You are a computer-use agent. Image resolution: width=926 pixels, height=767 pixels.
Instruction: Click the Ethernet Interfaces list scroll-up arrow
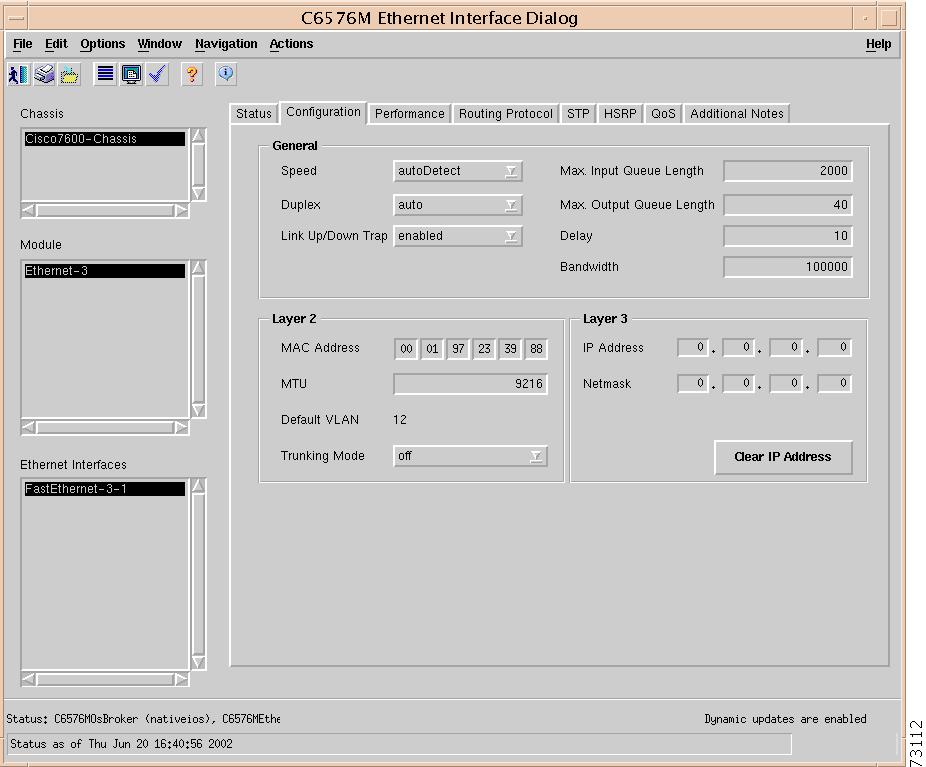coord(198,486)
